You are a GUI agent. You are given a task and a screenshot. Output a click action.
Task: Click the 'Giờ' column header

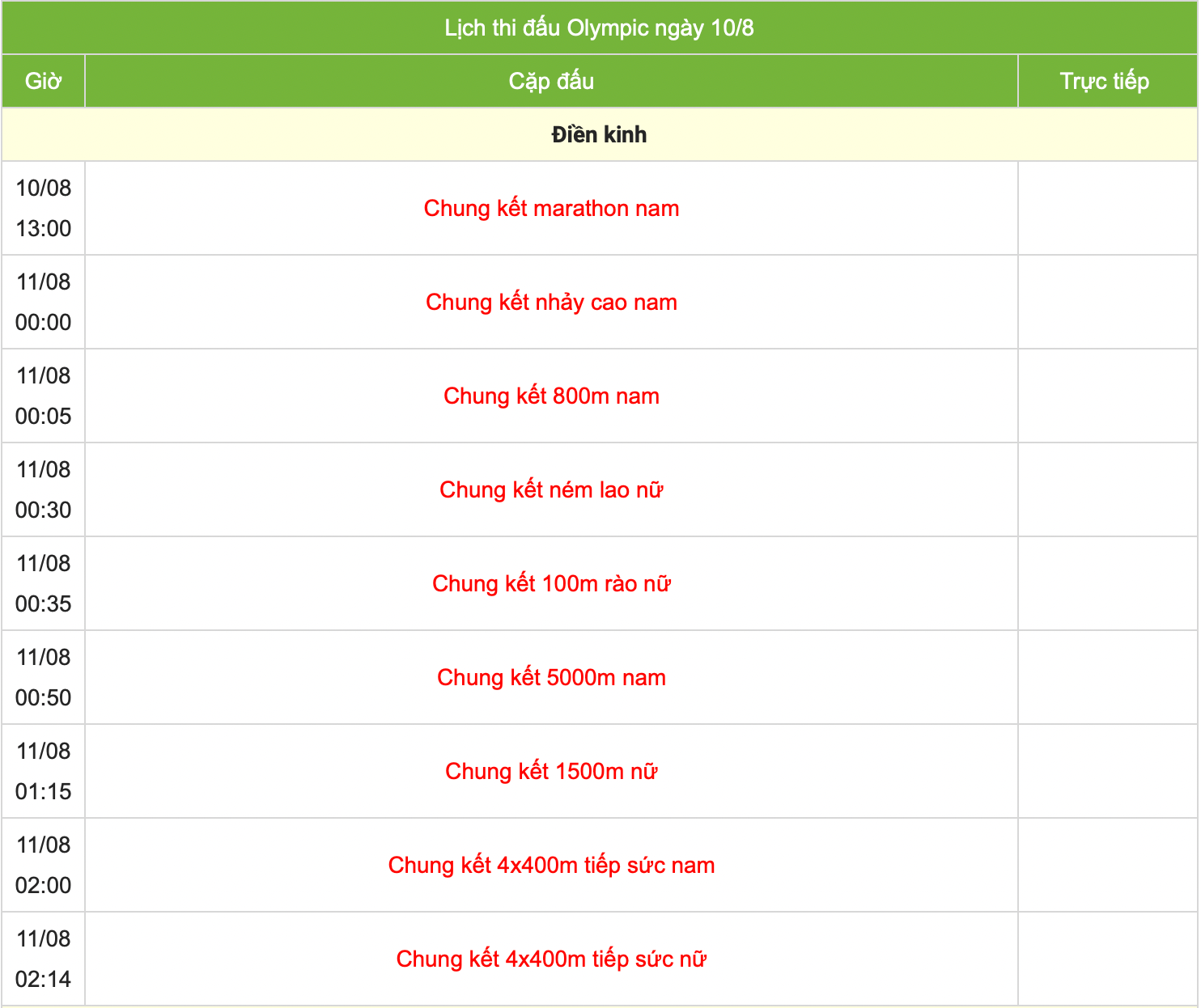pyautogui.click(x=44, y=81)
